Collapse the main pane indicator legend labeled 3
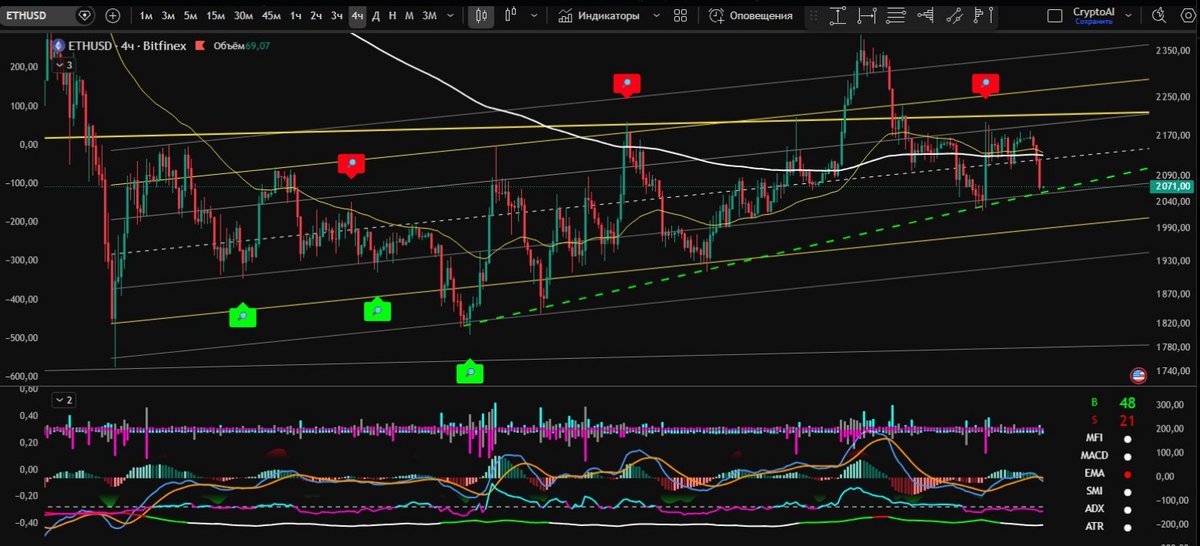Screen dimensions: 1200x546 [x=65, y=65]
